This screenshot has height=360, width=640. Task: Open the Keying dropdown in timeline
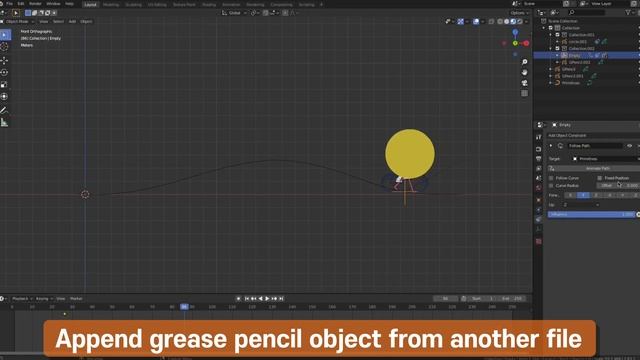click(x=44, y=299)
